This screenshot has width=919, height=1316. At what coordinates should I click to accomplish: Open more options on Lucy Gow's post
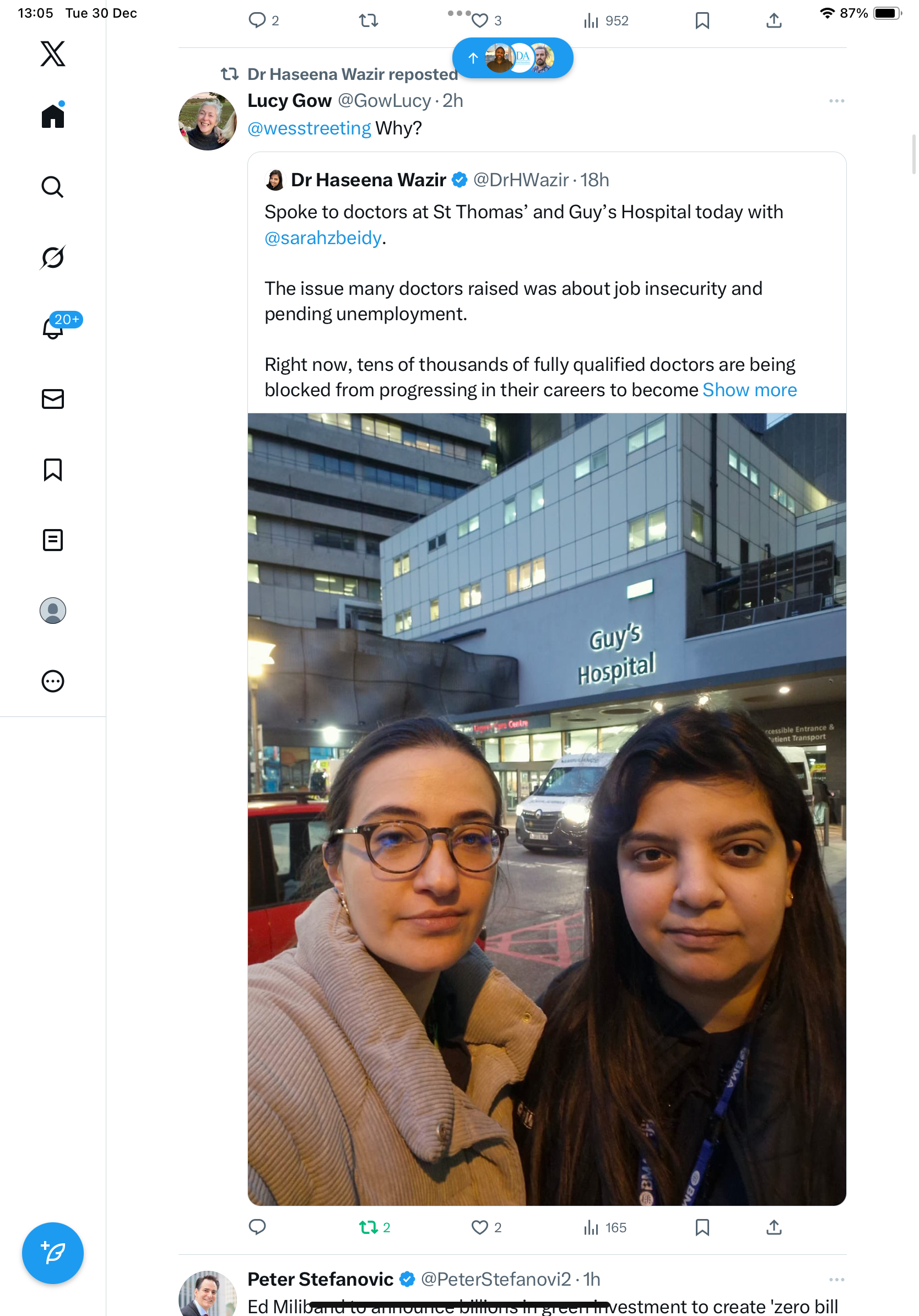836,101
